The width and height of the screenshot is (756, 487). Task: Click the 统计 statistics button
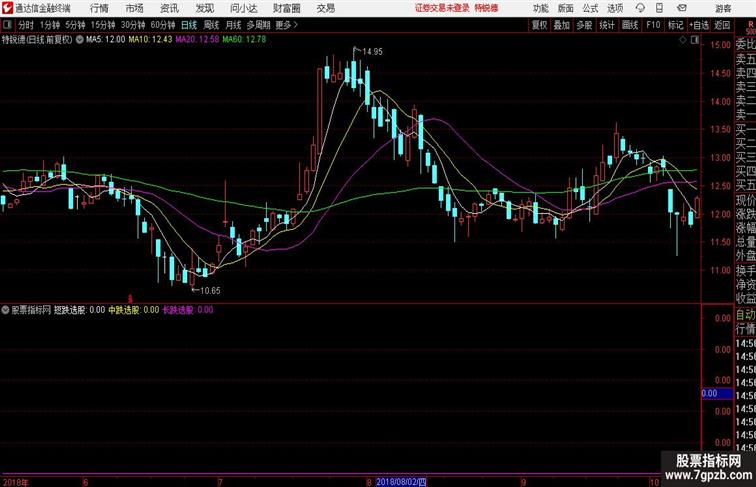point(607,25)
